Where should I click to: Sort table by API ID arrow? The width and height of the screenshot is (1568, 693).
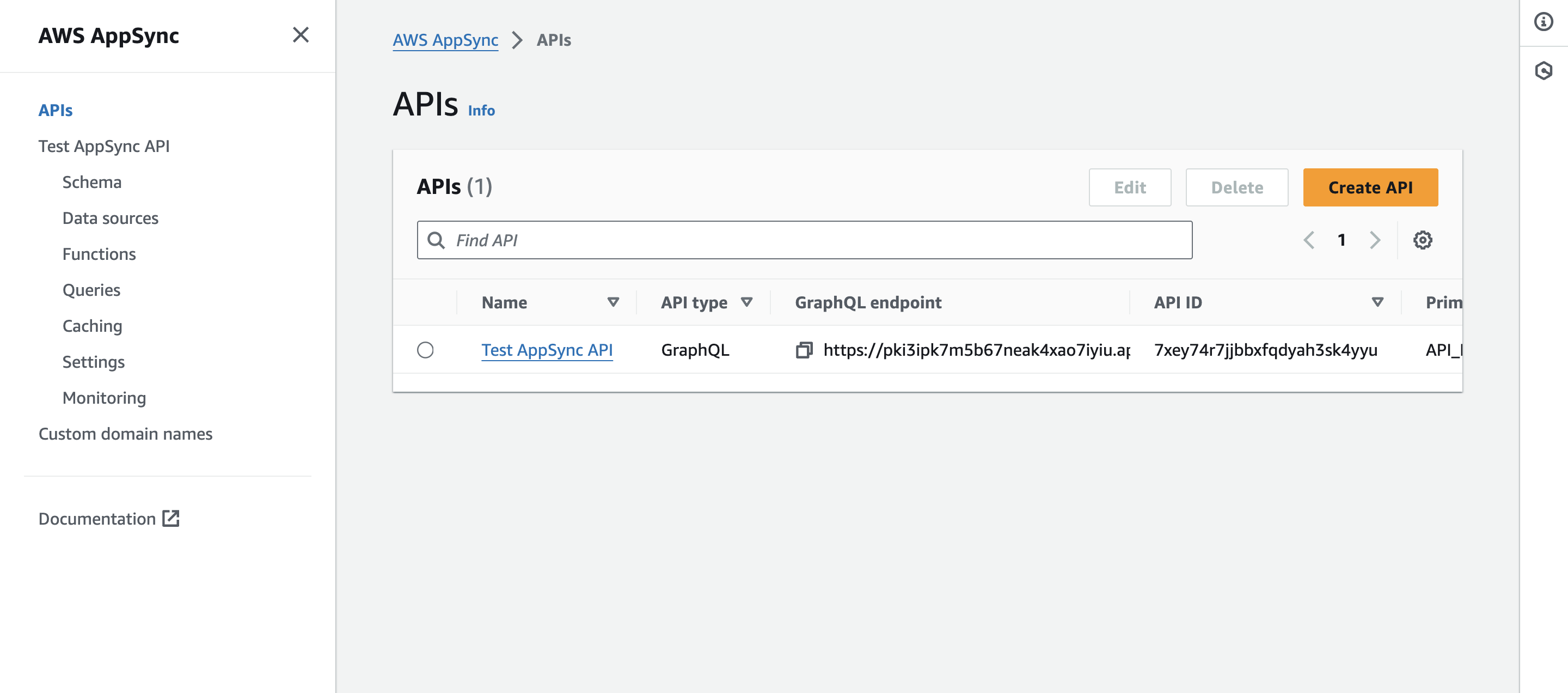click(x=1377, y=302)
